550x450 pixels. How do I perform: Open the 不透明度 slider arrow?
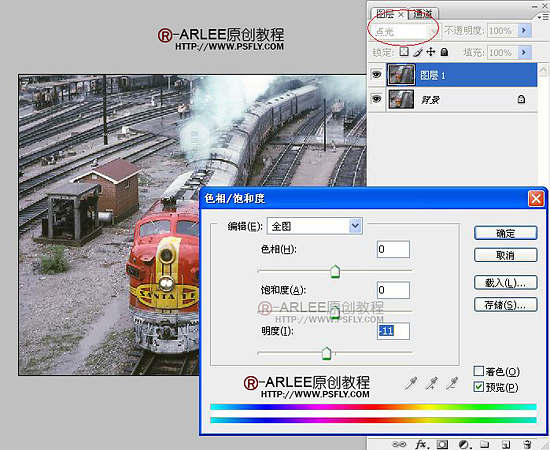point(524,31)
